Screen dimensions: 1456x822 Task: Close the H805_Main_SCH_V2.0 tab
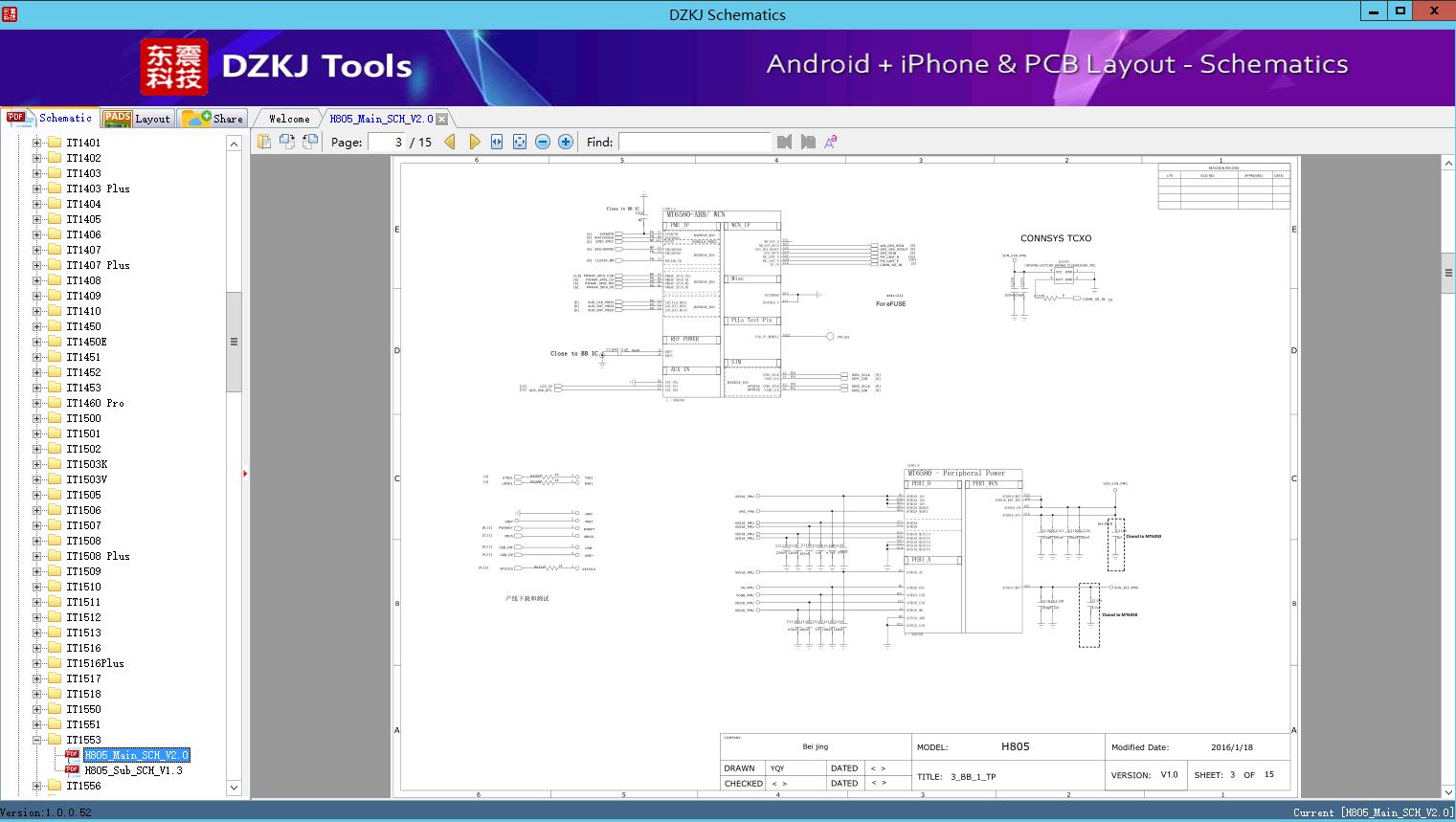(x=441, y=119)
